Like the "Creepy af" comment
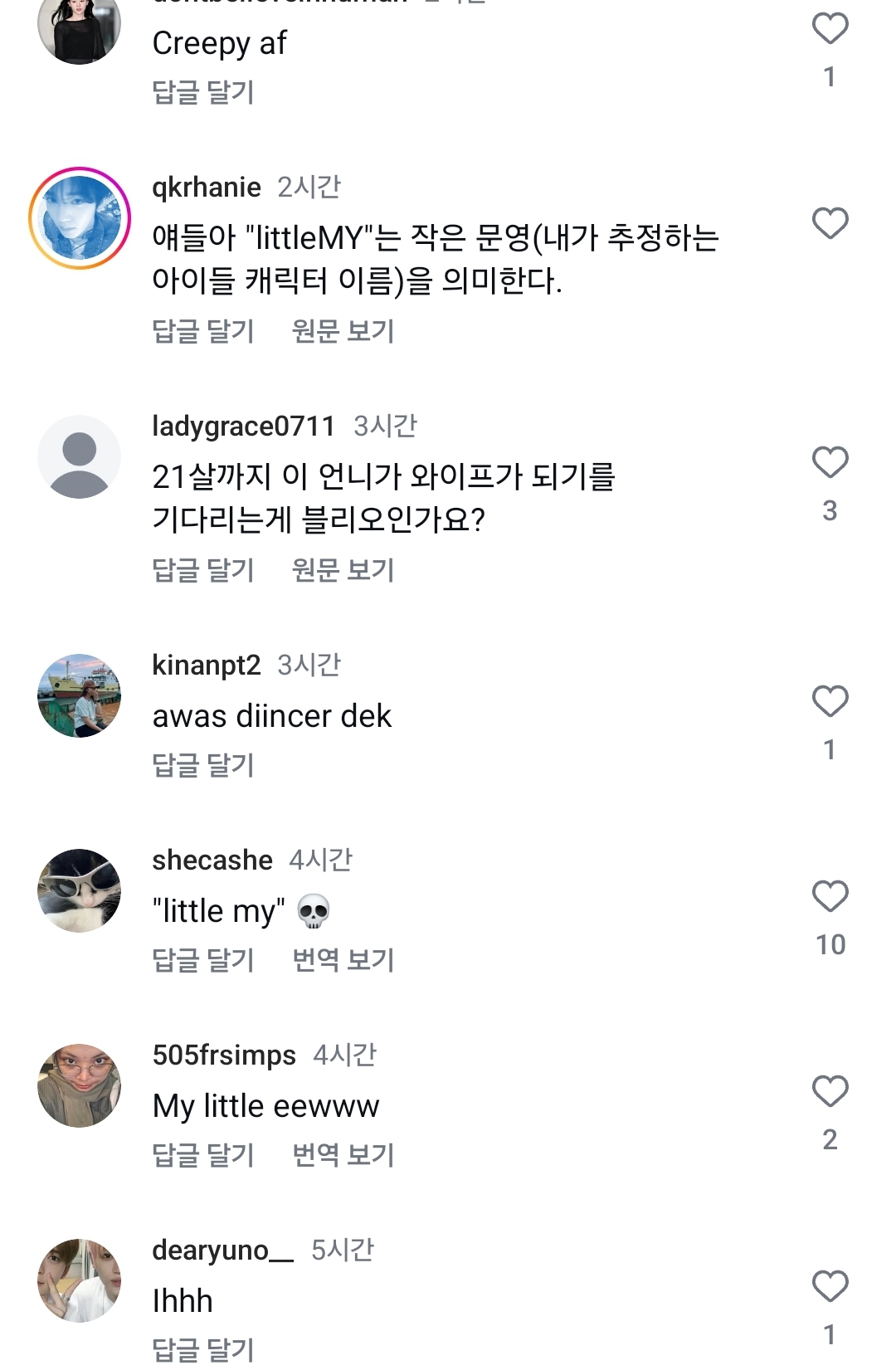 [830, 29]
